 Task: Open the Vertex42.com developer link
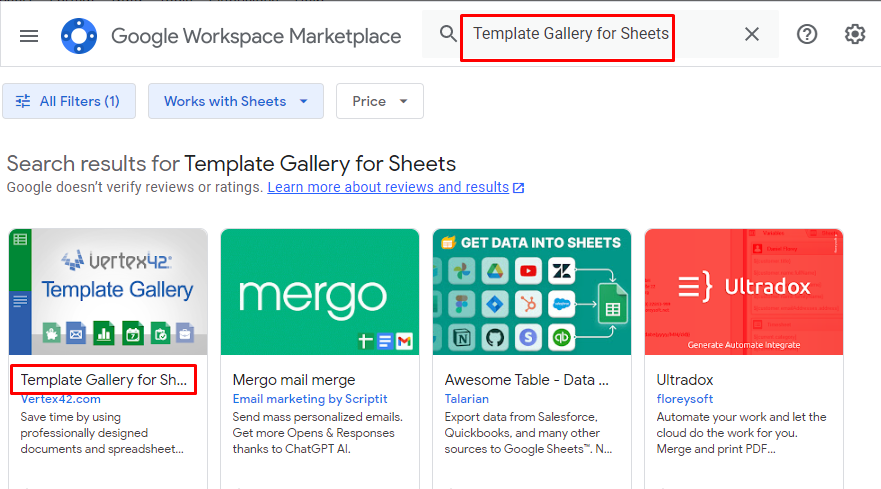point(61,399)
